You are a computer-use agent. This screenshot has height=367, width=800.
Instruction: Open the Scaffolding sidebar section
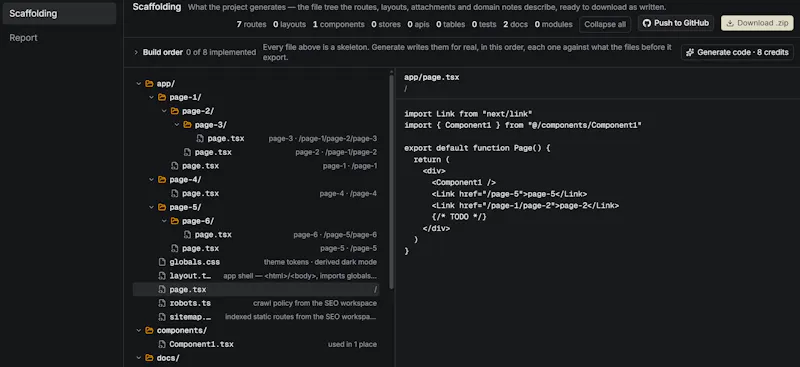click(59, 14)
